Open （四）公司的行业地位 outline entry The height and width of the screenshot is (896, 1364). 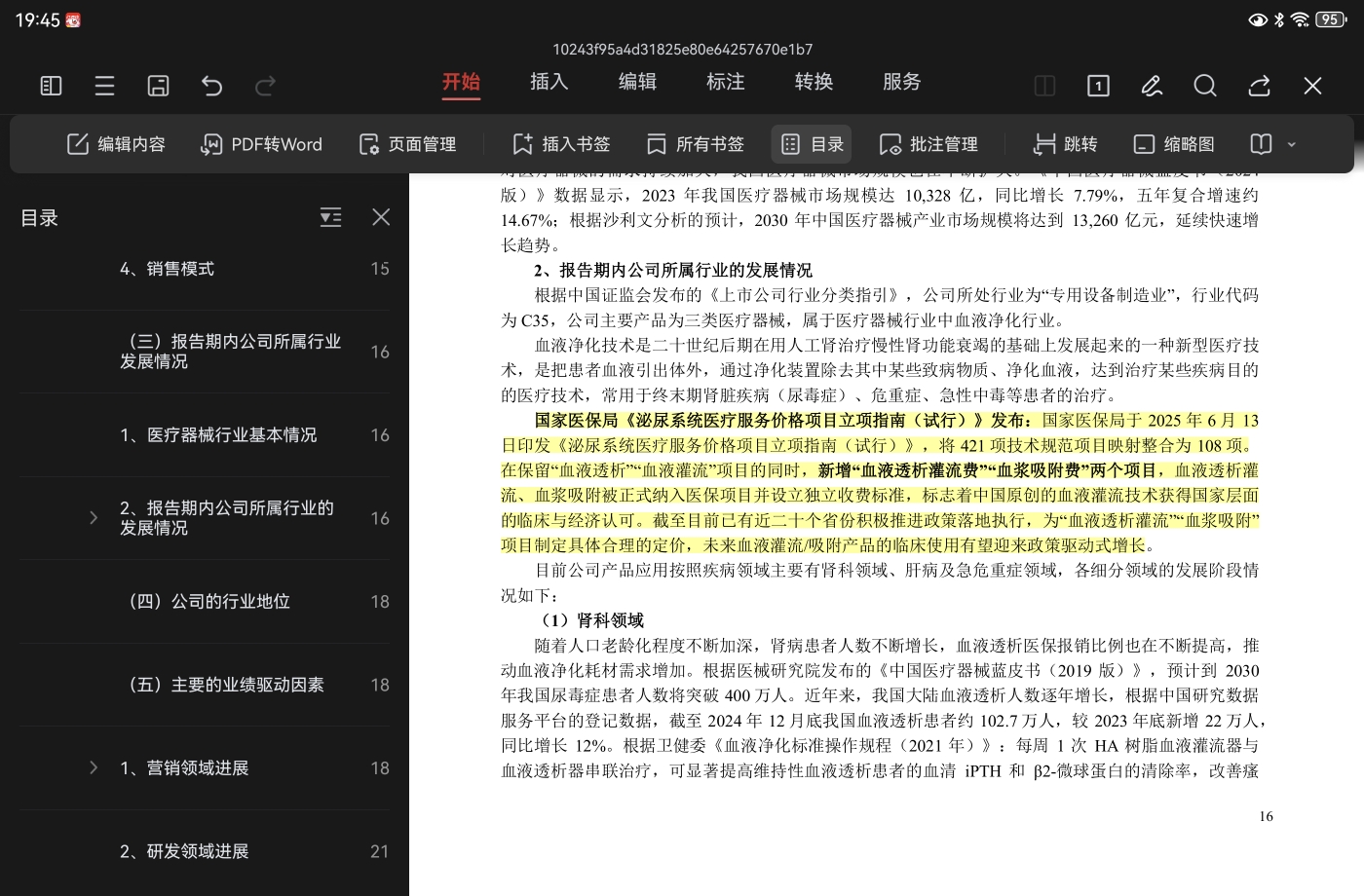coord(206,602)
